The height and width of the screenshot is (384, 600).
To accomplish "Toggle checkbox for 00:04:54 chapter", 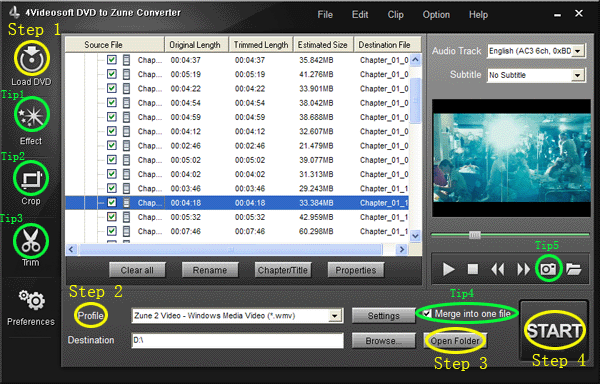I will [x=112, y=103].
